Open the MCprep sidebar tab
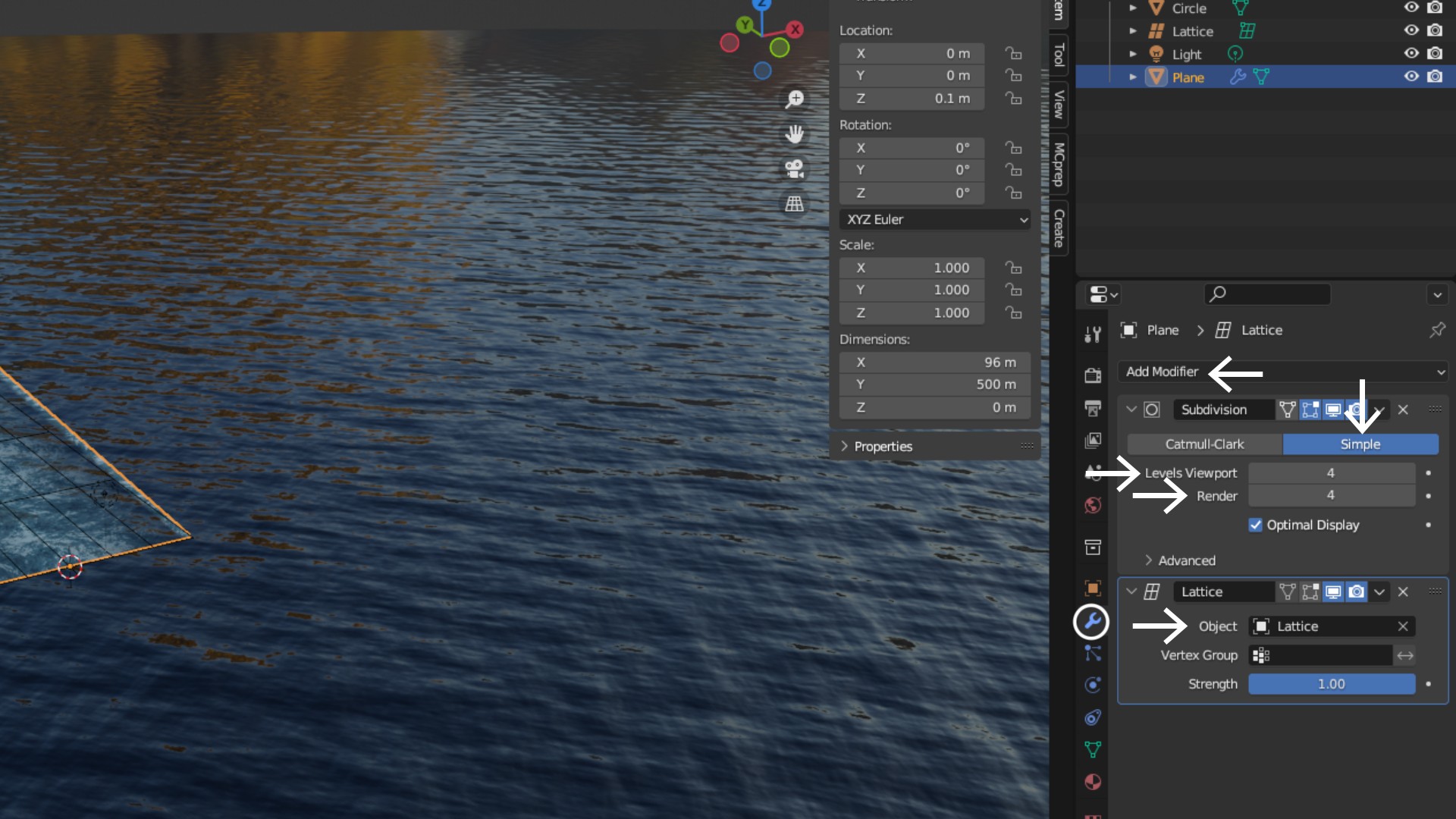This screenshot has width=1456, height=819. coord(1059,164)
